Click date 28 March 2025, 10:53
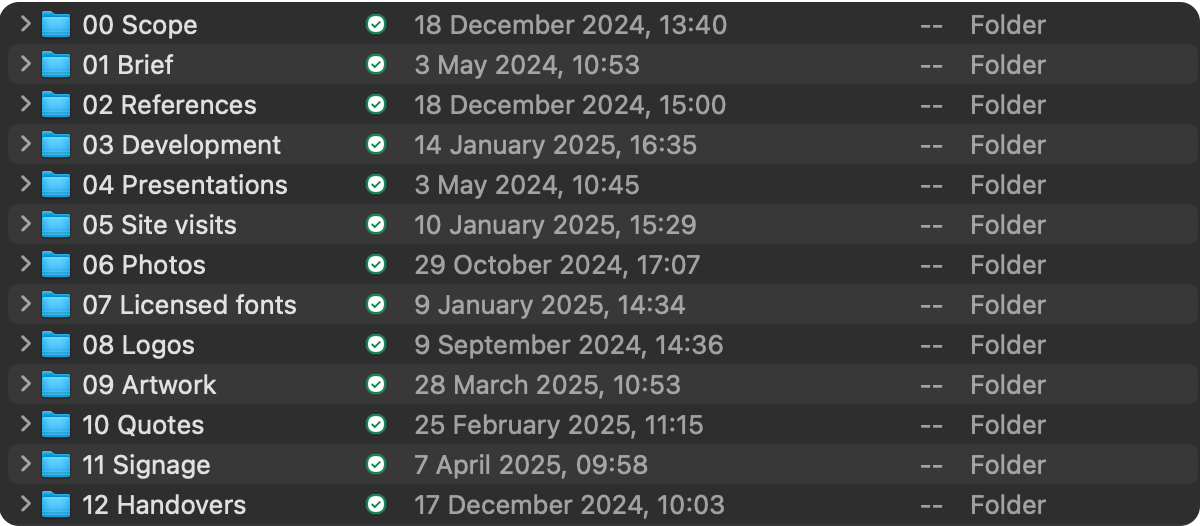 coord(548,385)
